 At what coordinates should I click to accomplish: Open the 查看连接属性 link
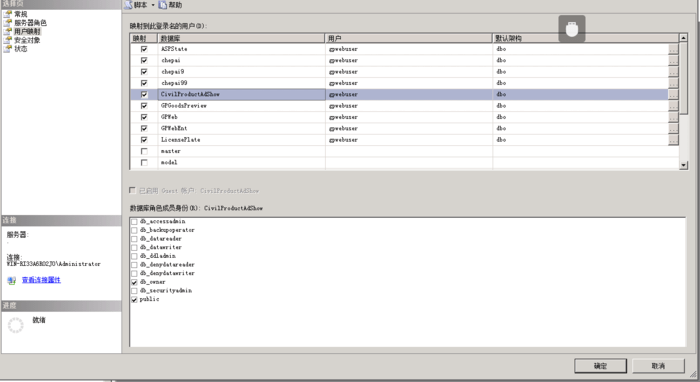tap(41, 280)
